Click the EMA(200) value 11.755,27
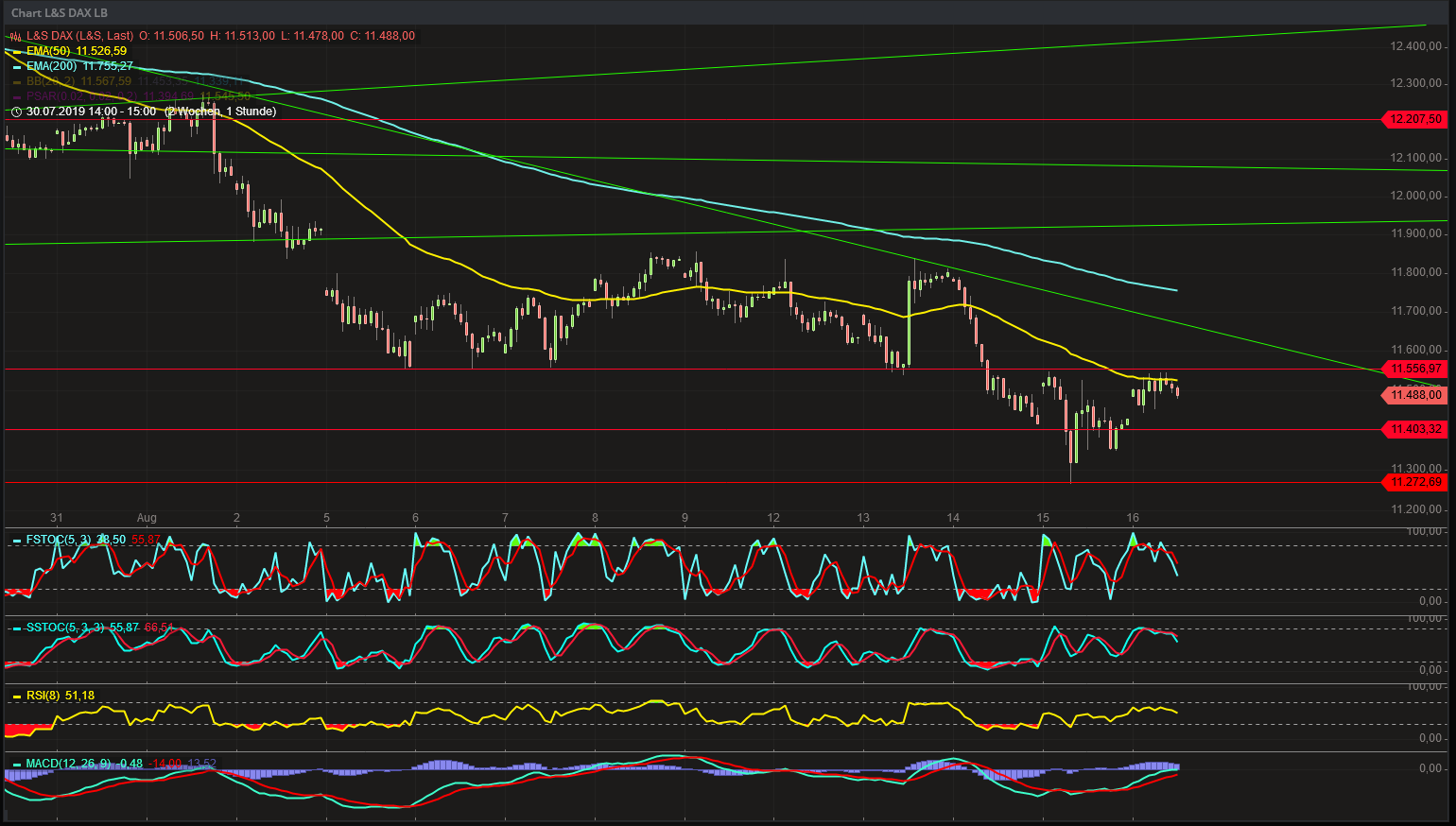This screenshot has width=1456, height=826. [x=108, y=66]
